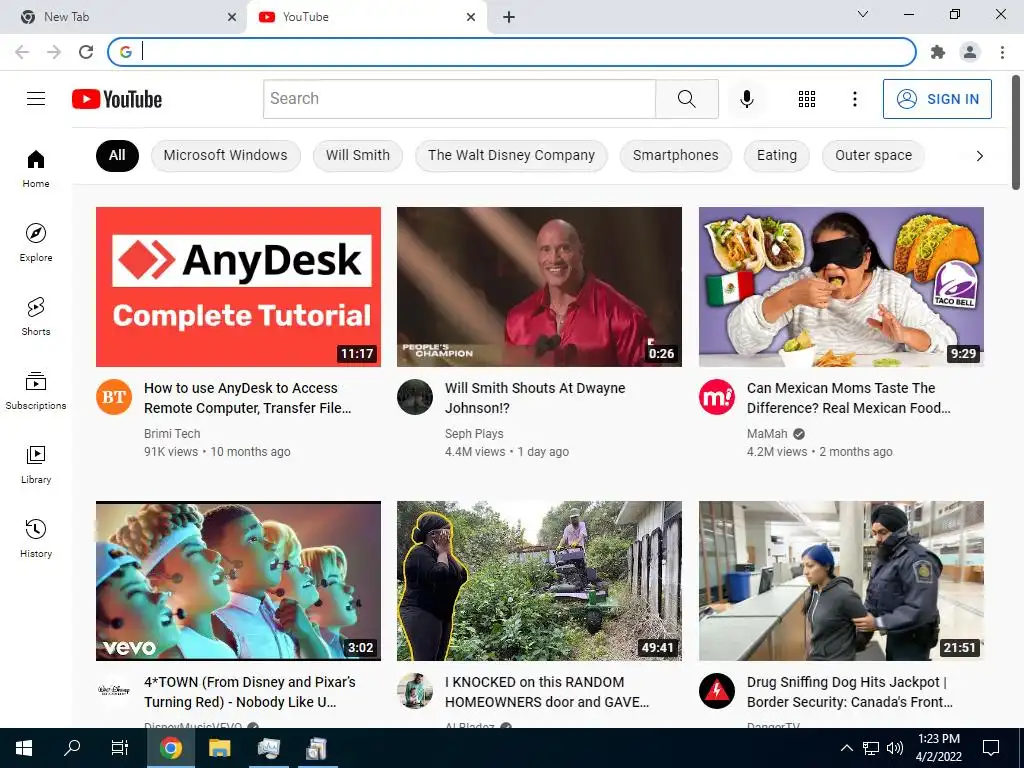Open the volume speaker tray icon

[x=895, y=748]
